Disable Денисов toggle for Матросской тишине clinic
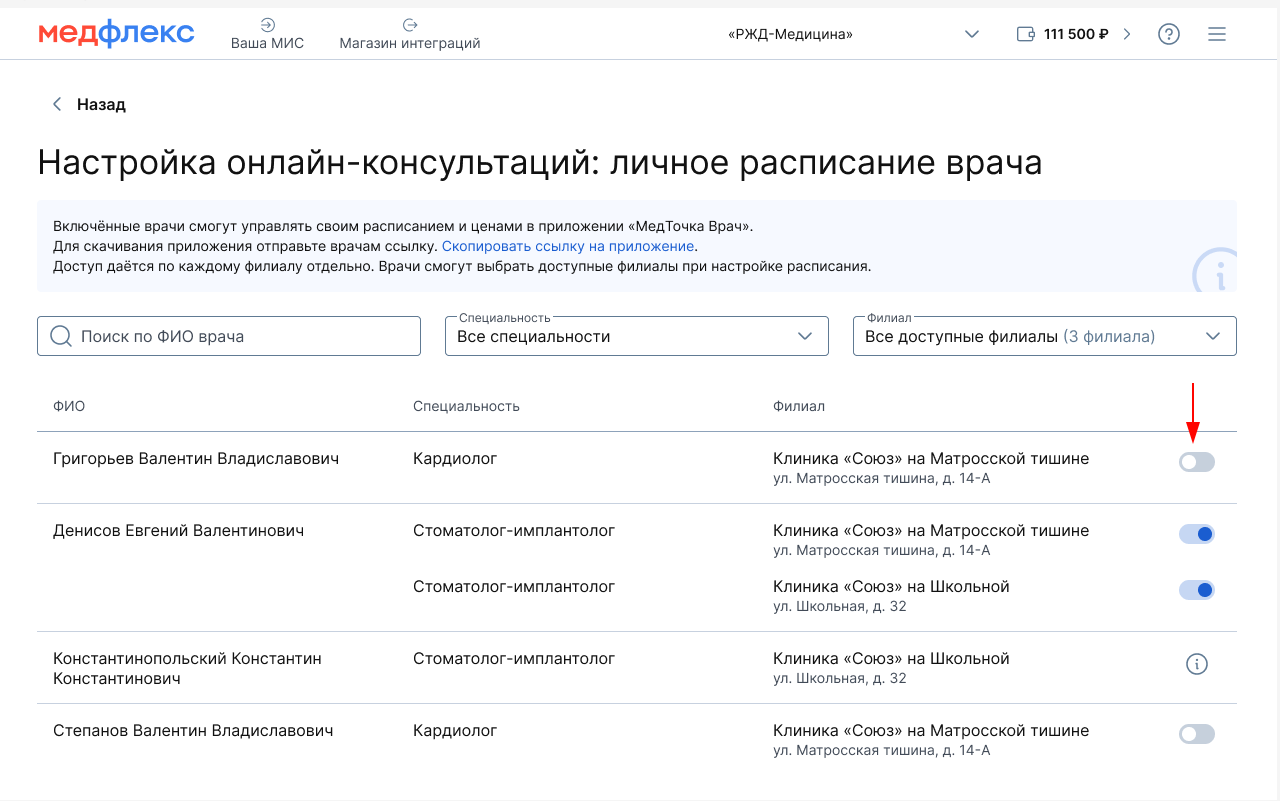Viewport: 1280px width, 801px height. [x=1197, y=534]
